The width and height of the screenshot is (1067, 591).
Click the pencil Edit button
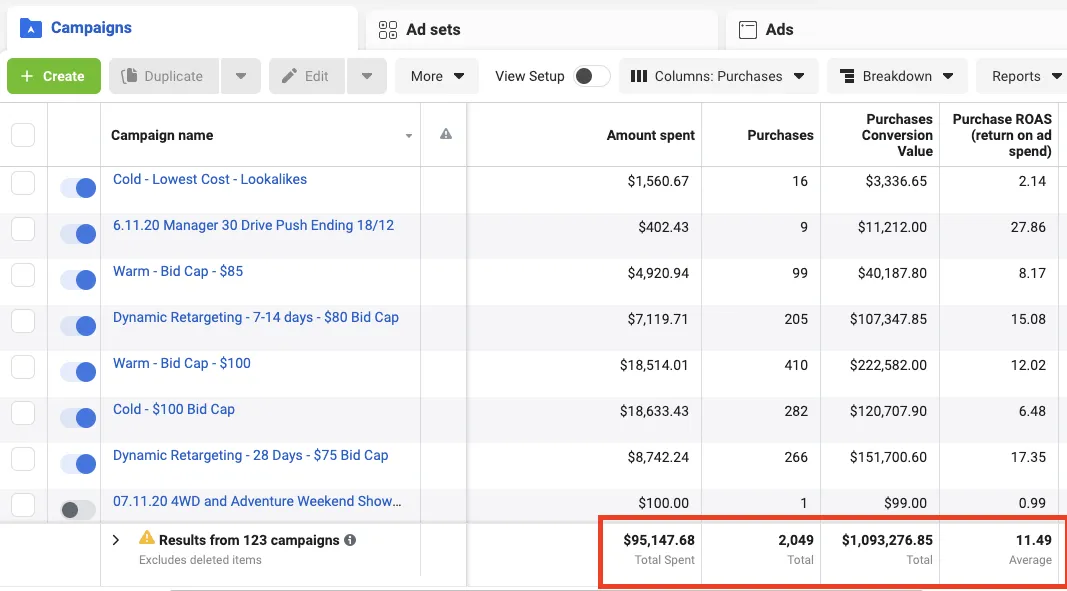coord(306,76)
